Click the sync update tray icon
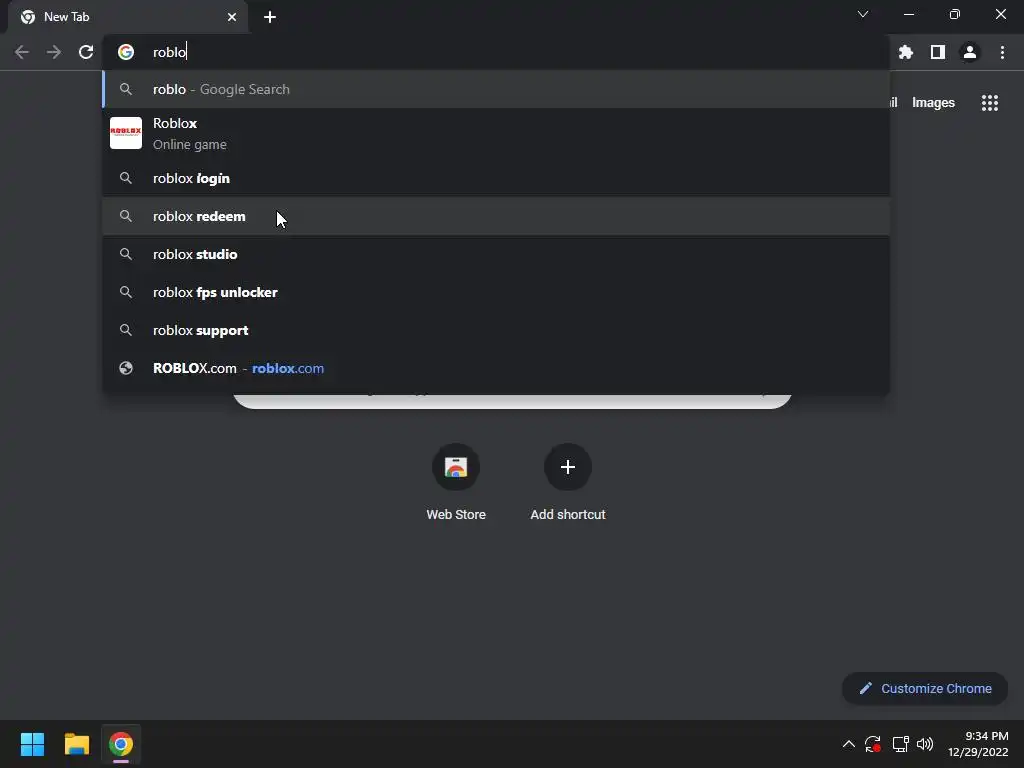This screenshot has width=1024, height=768. (x=872, y=744)
